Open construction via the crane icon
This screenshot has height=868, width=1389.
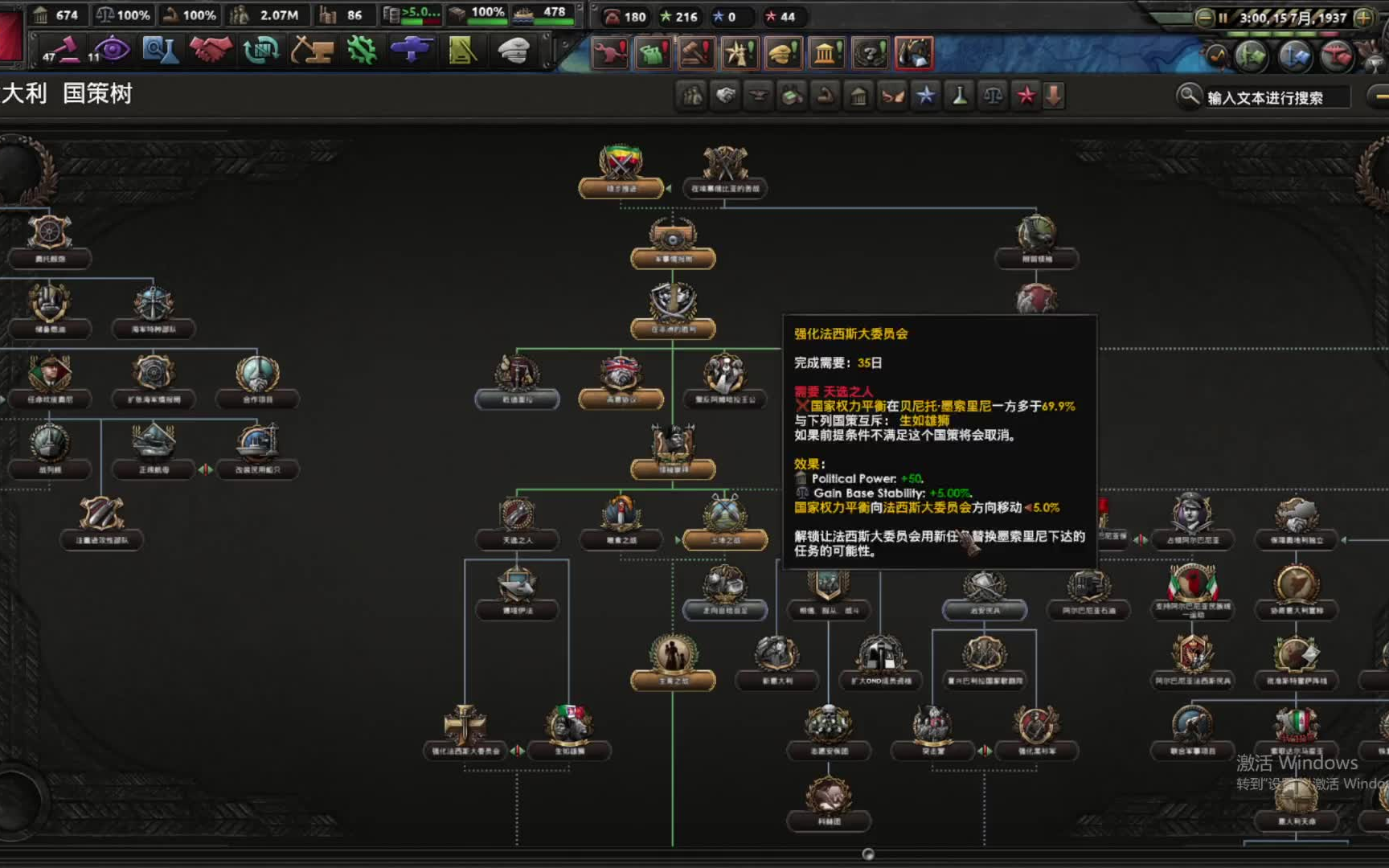pos(312,51)
